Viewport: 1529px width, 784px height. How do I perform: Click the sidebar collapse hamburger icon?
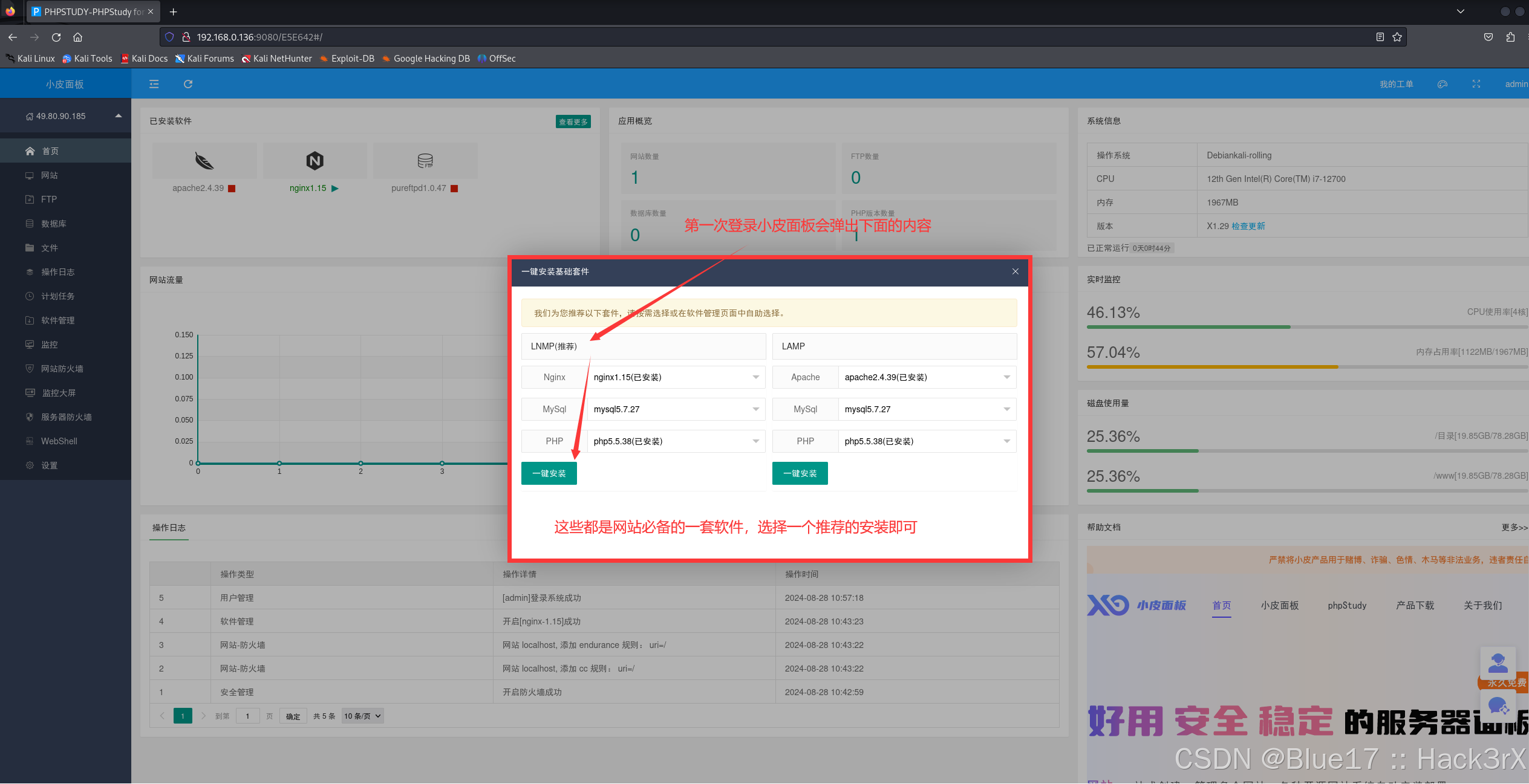tap(154, 84)
